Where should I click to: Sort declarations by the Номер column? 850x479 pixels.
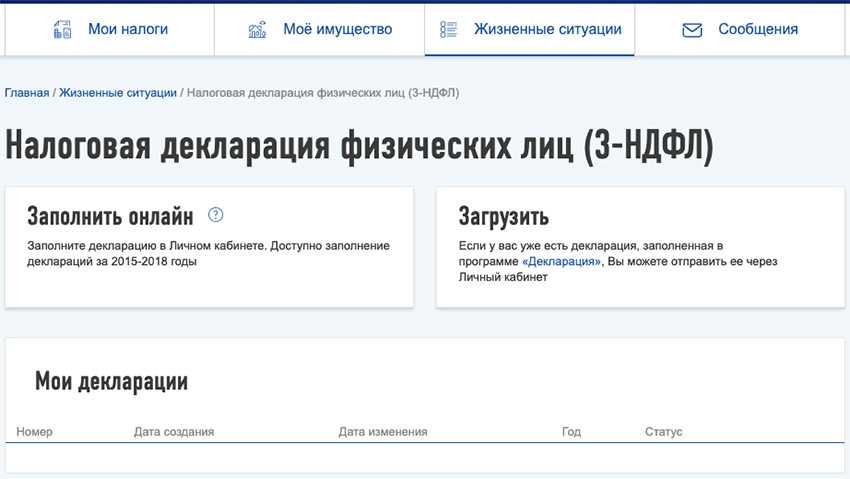pyautogui.click(x=35, y=432)
